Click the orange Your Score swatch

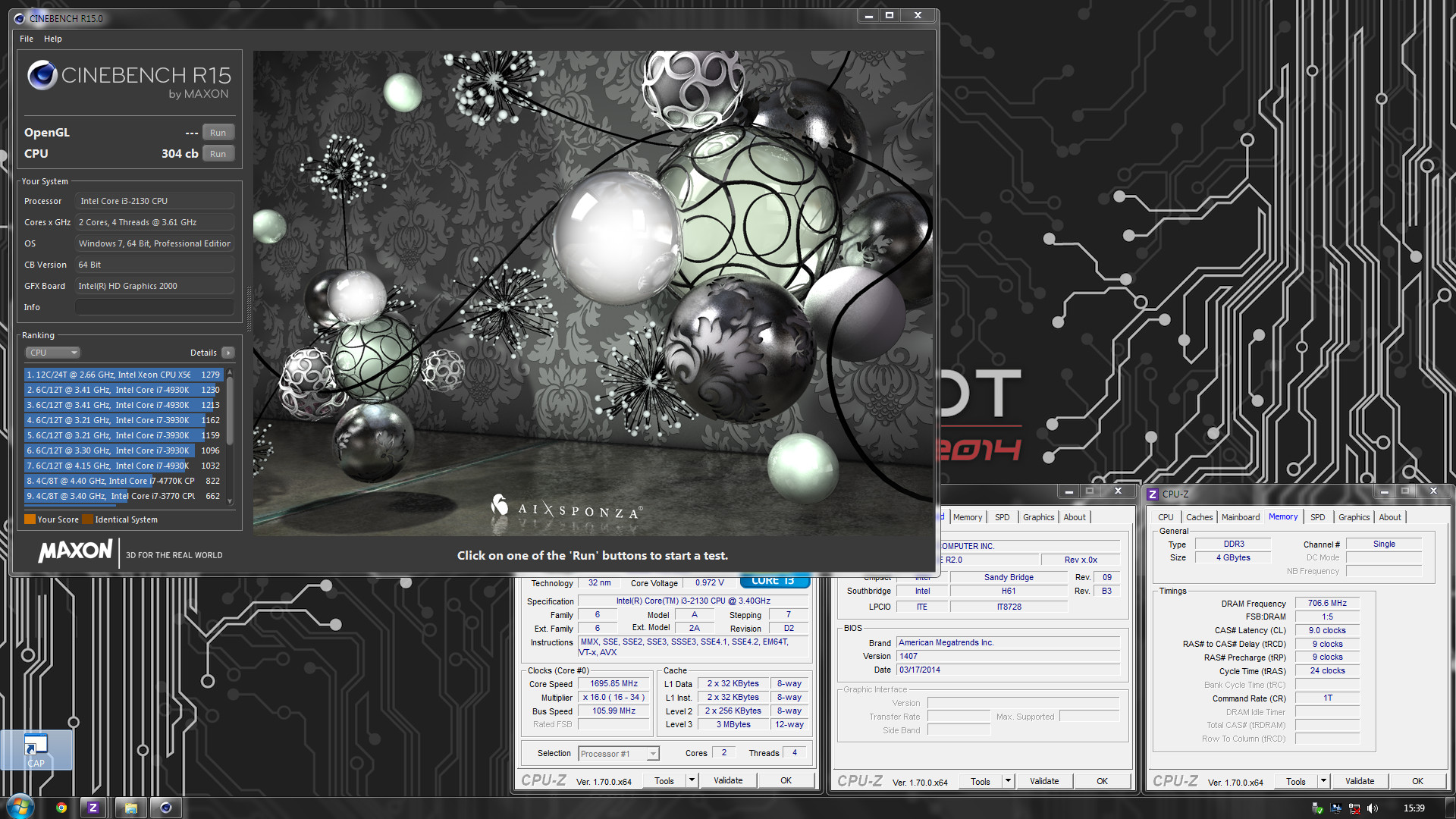(x=30, y=519)
